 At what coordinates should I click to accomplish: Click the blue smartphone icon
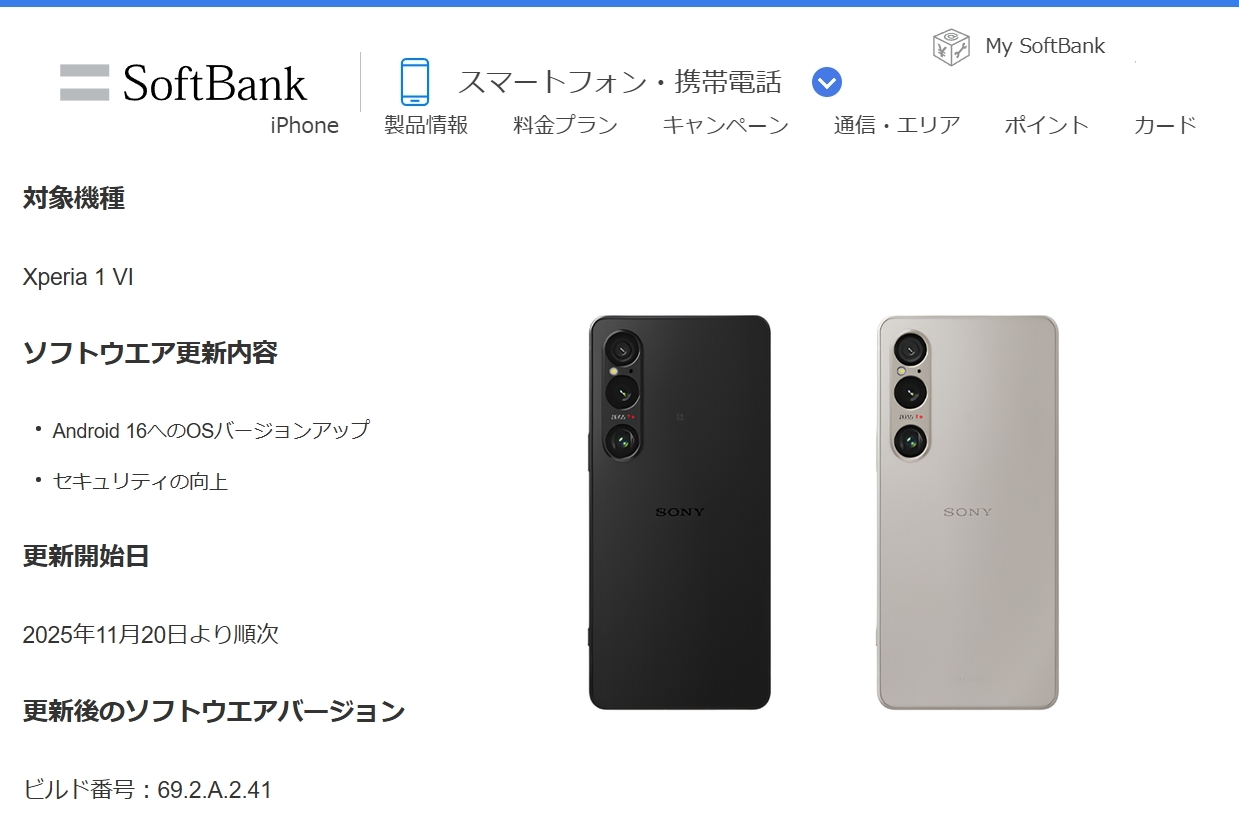[x=414, y=82]
